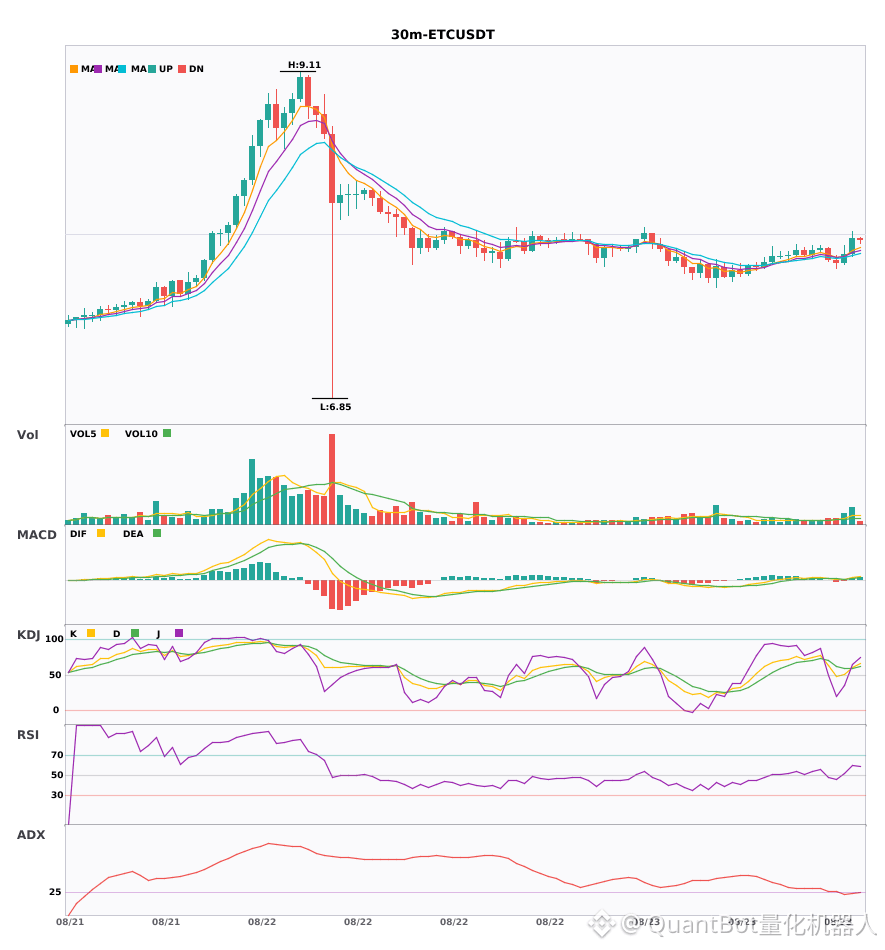Select the green DEA legend swatch
This screenshot has height=950, width=885.
[157, 533]
